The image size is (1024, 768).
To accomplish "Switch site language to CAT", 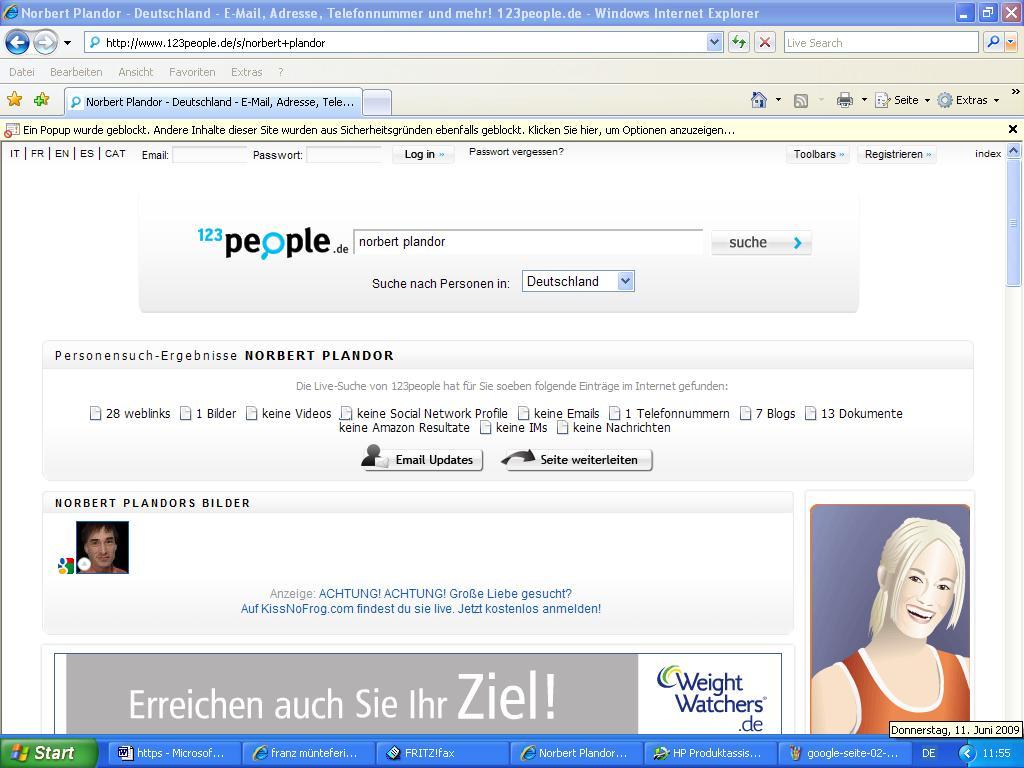I will pos(115,153).
